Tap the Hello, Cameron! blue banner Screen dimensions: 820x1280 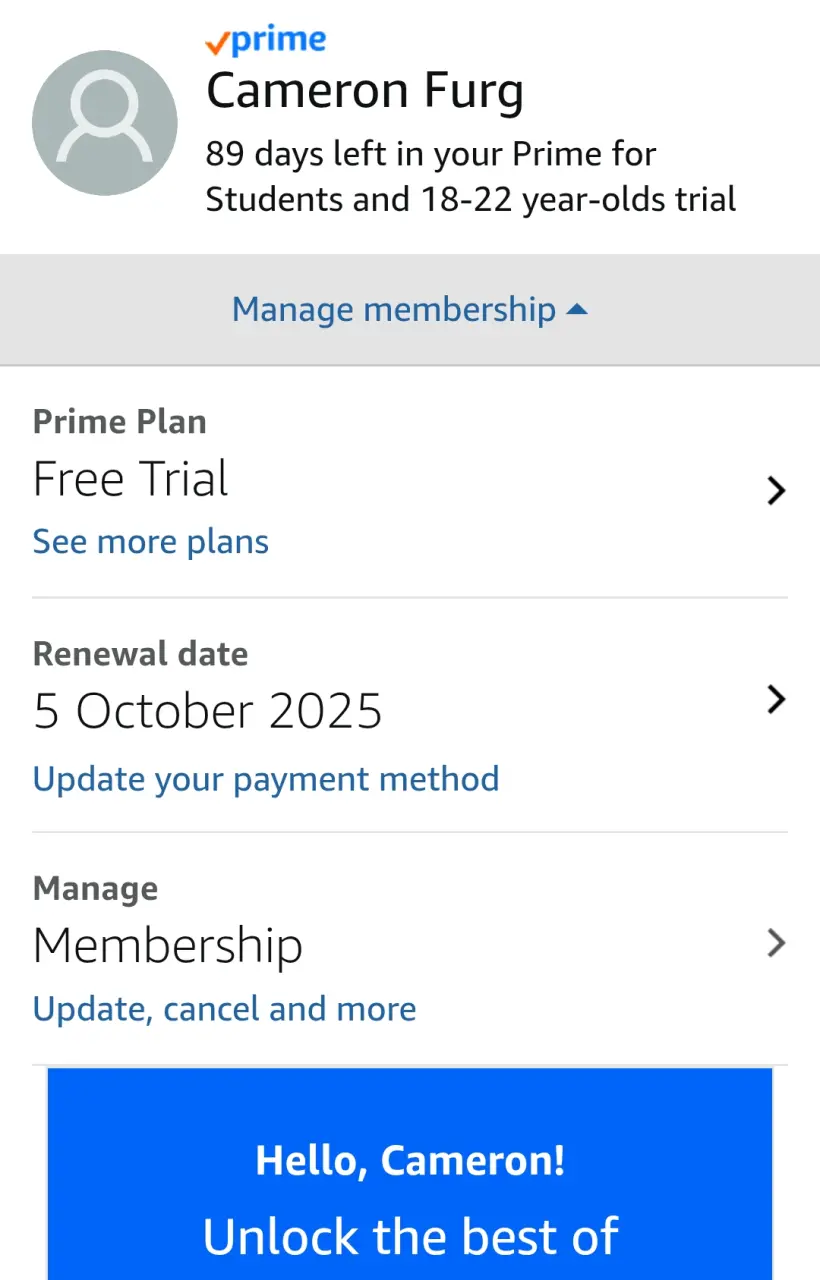coord(410,1174)
